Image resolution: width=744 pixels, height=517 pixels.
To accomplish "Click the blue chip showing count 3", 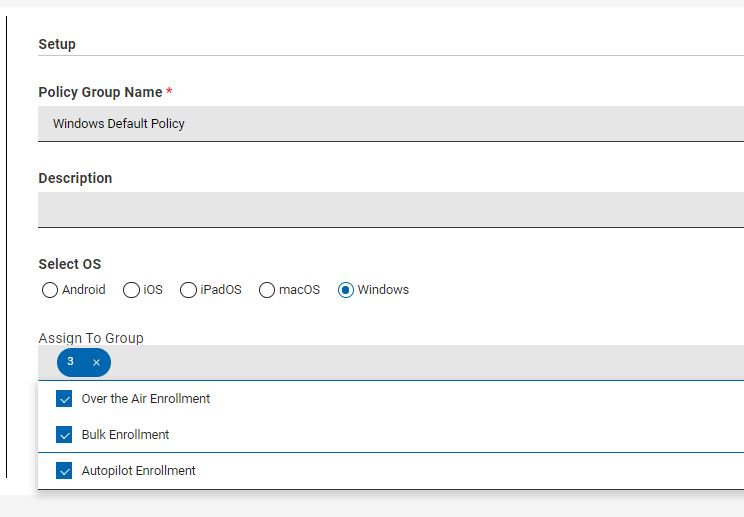I will point(84,362).
